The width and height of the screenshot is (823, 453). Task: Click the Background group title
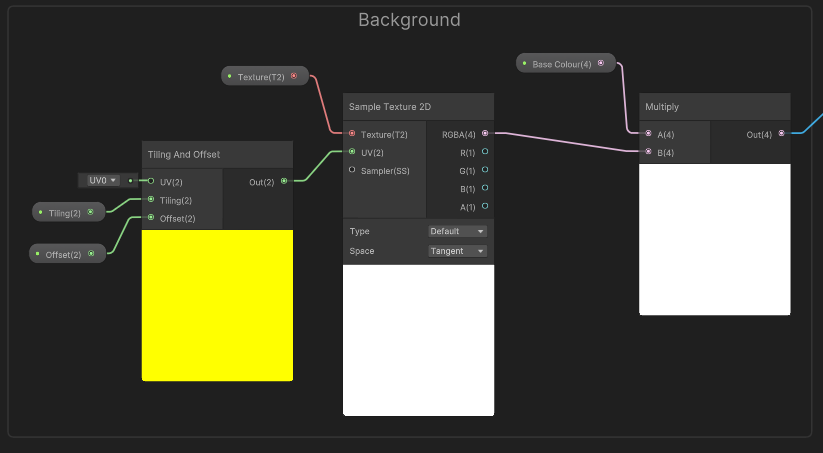pyautogui.click(x=409, y=20)
